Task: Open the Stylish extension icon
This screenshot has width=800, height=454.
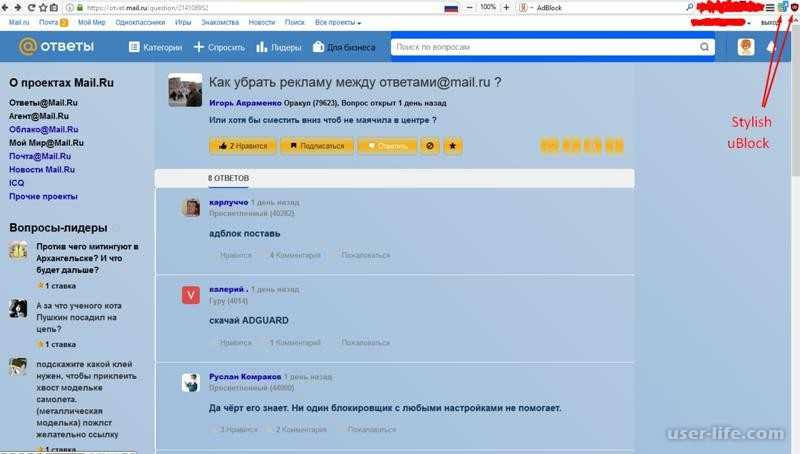Action: 782,7
